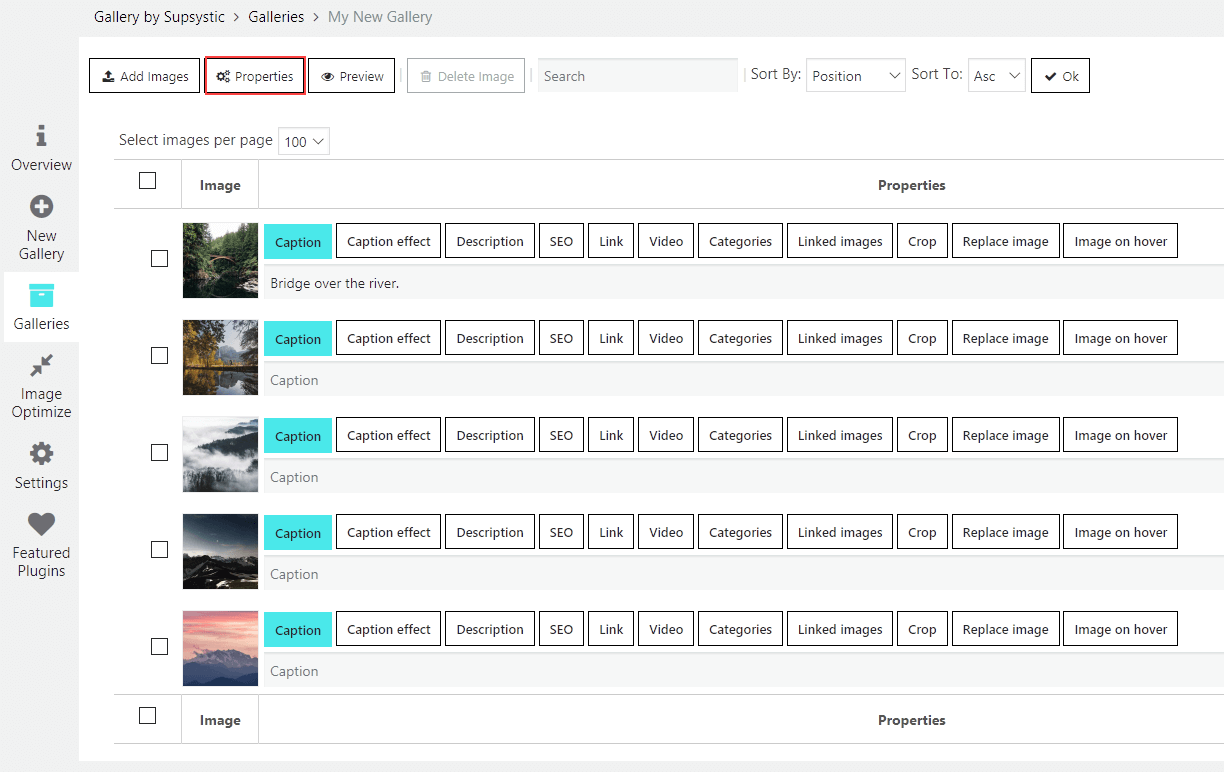Check the starry night image row checkbox
The width and height of the screenshot is (1224, 772).
(x=159, y=550)
